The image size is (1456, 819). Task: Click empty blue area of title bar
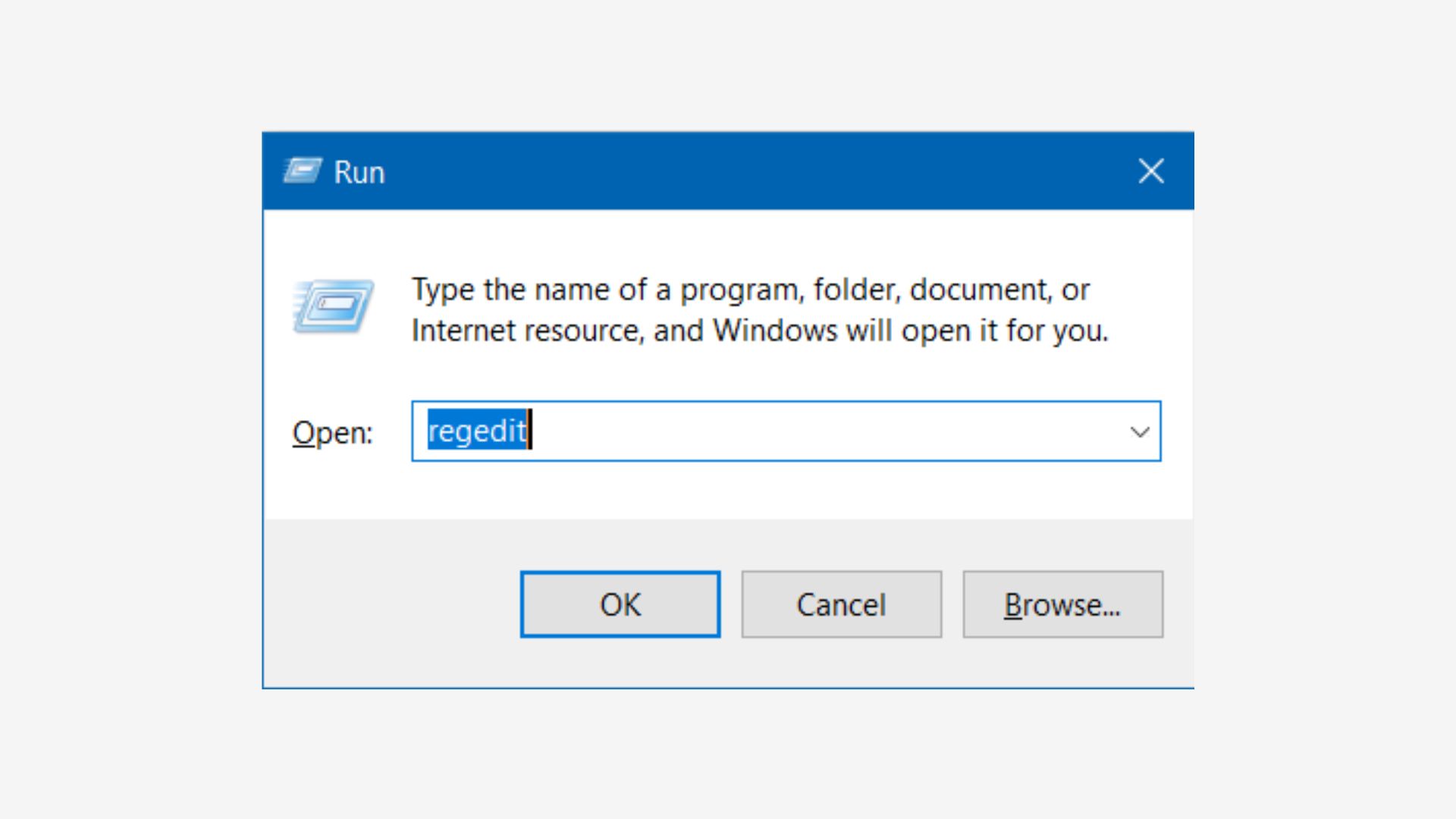[x=758, y=171]
